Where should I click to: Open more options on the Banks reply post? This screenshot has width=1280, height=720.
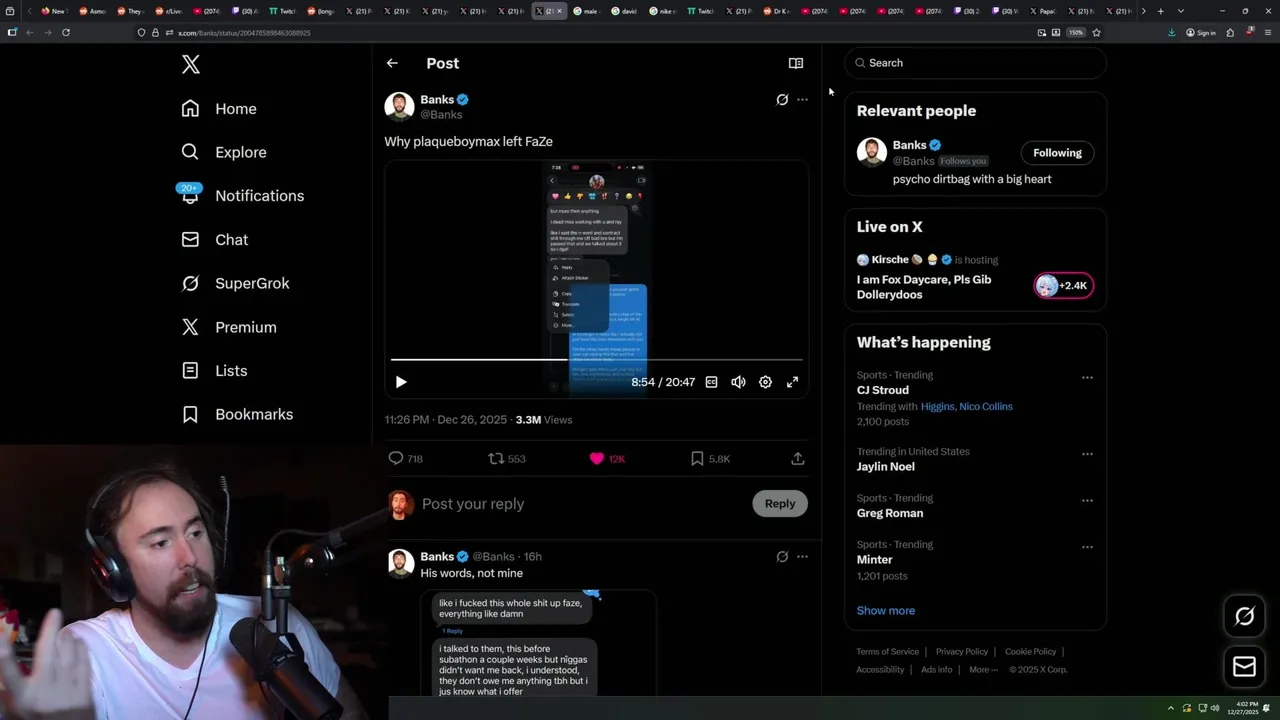pos(802,557)
